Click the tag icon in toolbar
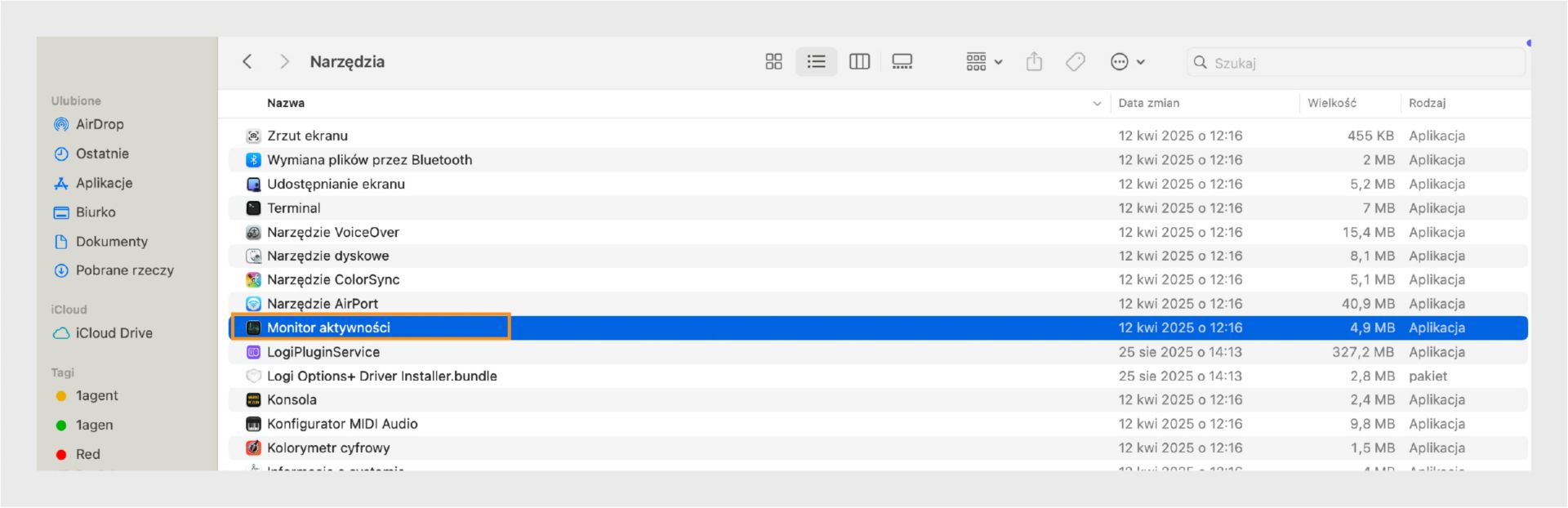Image resolution: width=1568 pixels, height=508 pixels. 1076,62
